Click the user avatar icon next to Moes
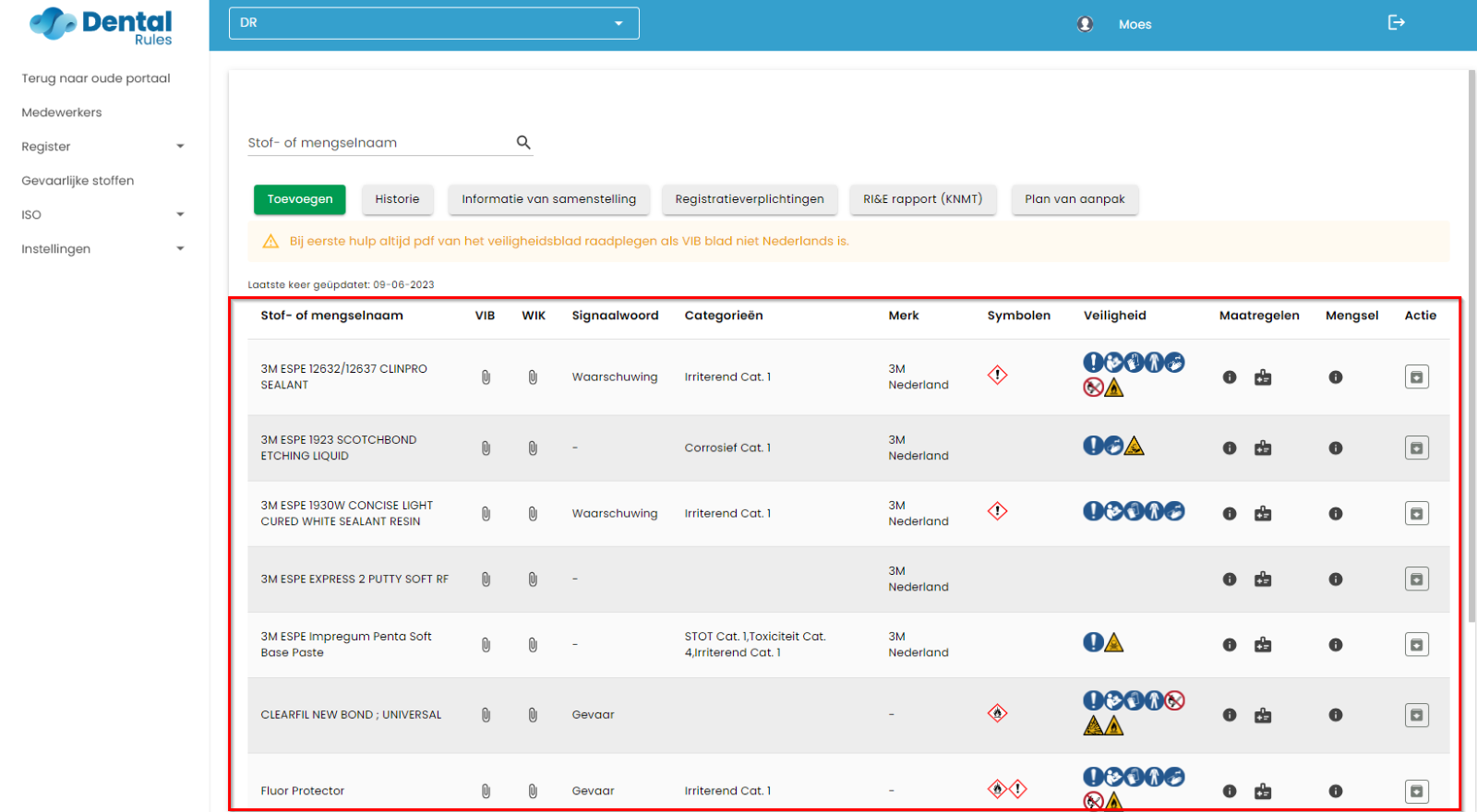 (x=1086, y=24)
